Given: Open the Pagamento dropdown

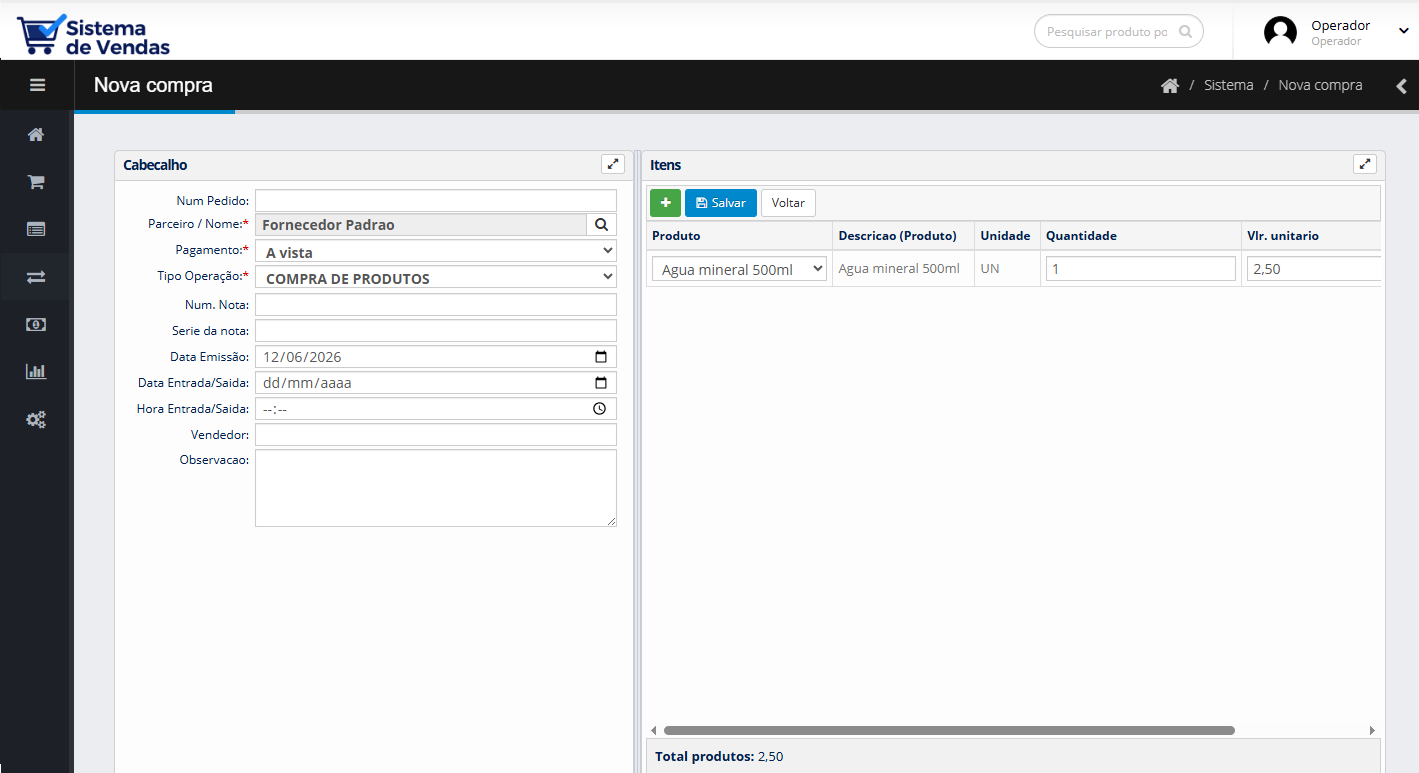Looking at the screenshot, I should [436, 251].
